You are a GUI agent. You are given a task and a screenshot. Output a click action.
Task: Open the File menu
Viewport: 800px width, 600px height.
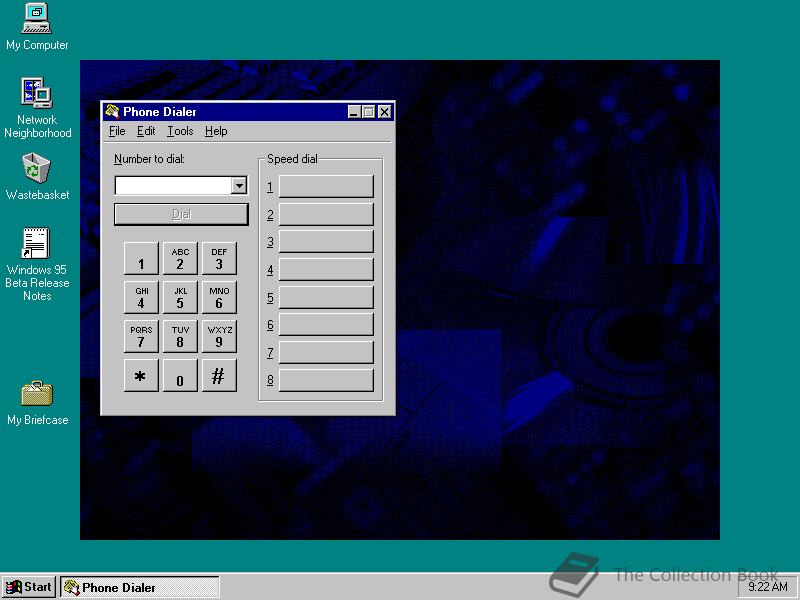click(x=117, y=131)
